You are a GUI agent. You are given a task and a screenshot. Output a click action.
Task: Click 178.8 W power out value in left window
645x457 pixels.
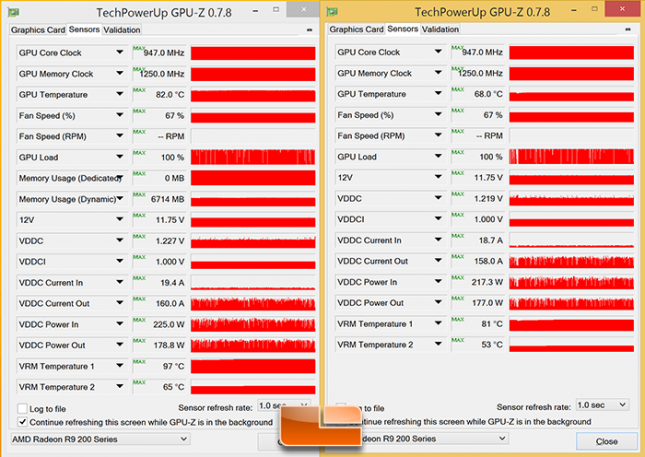point(168,346)
